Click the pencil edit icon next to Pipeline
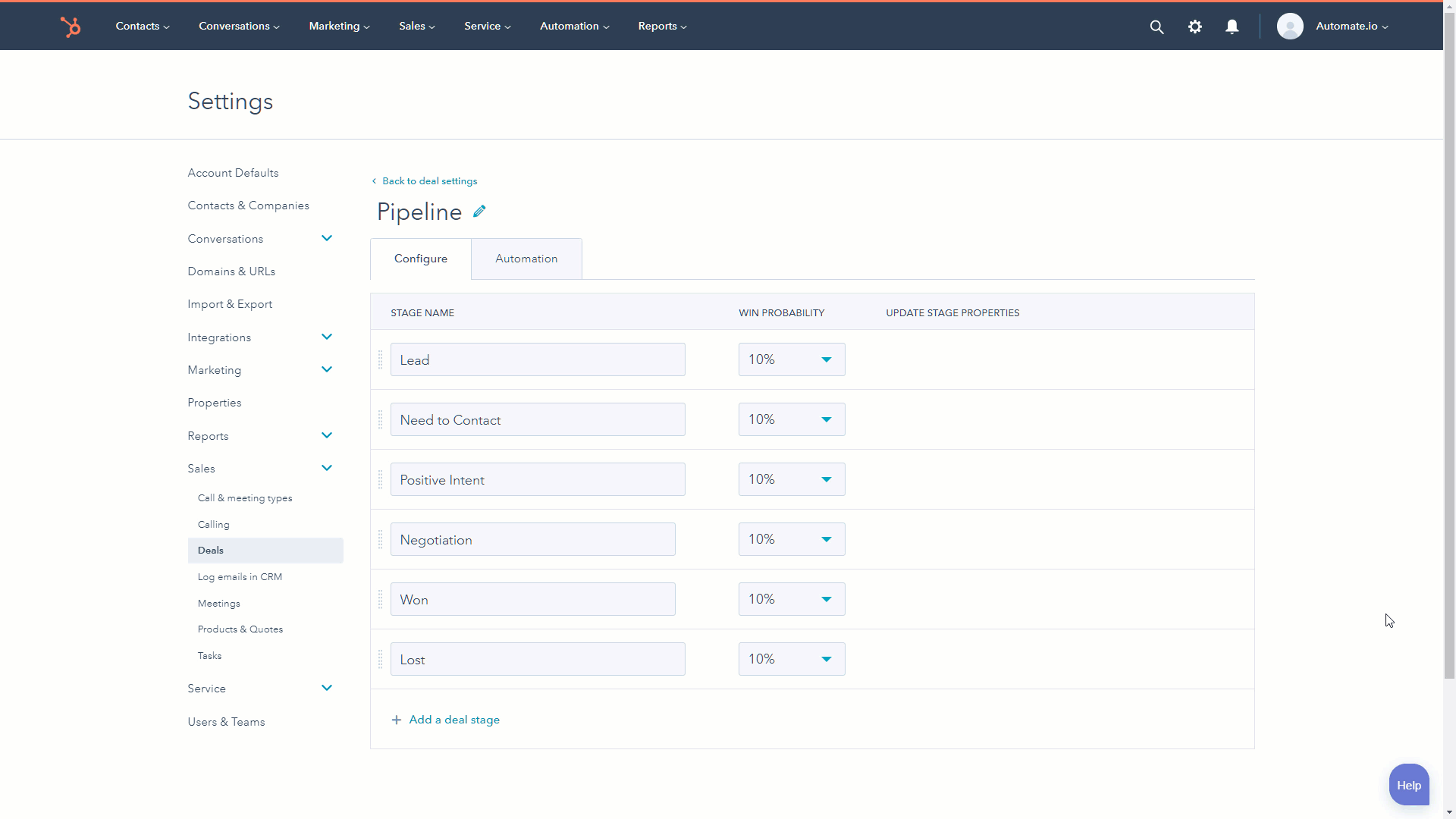The width and height of the screenshot is (1456, 819). click(478, 211)
